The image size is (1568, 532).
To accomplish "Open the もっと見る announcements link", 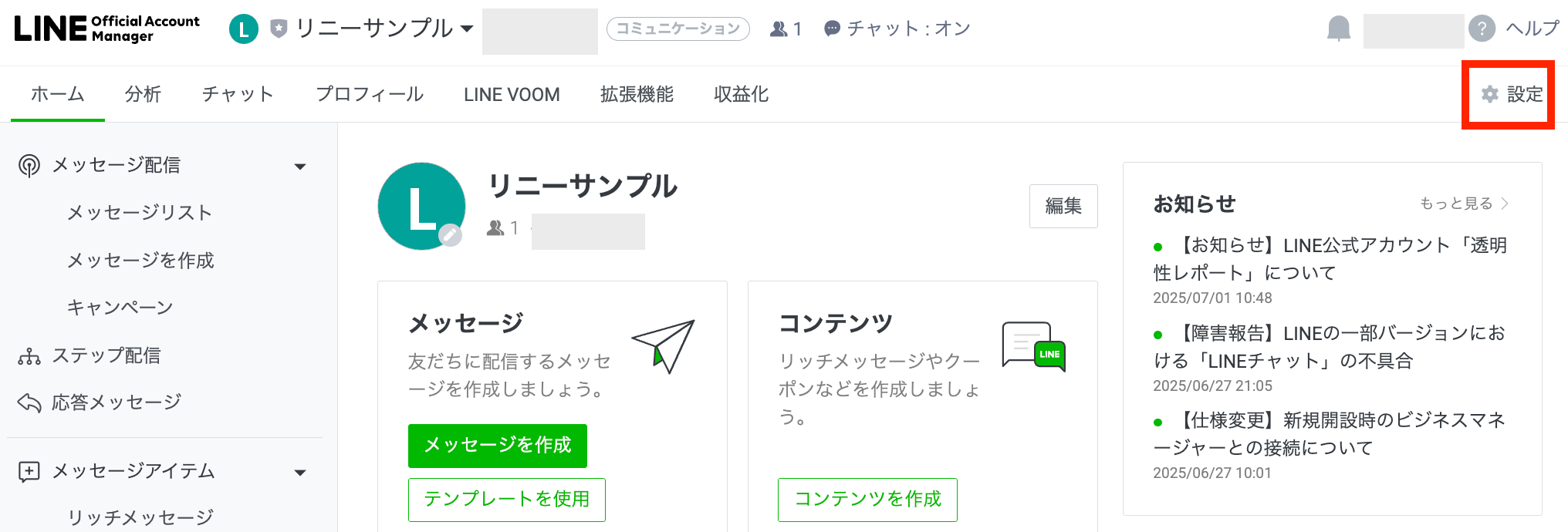I will (1464, 204).
